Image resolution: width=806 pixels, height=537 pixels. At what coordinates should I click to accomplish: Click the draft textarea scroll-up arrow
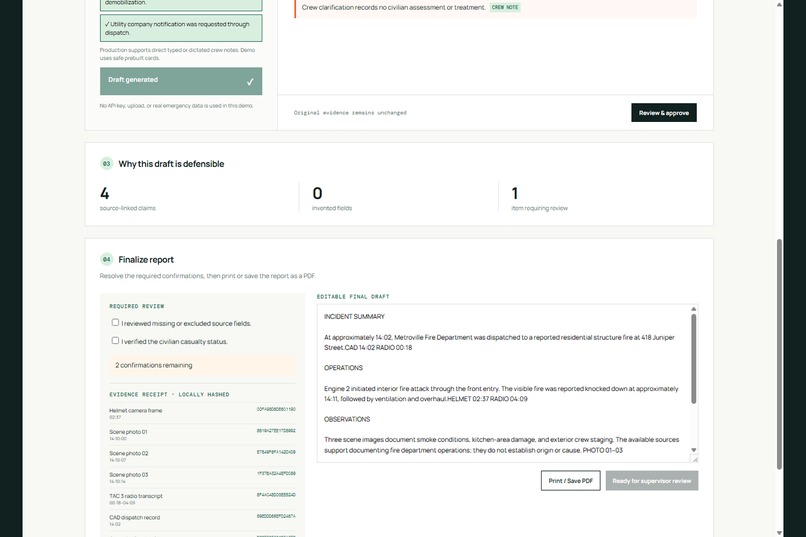[693, 309]
